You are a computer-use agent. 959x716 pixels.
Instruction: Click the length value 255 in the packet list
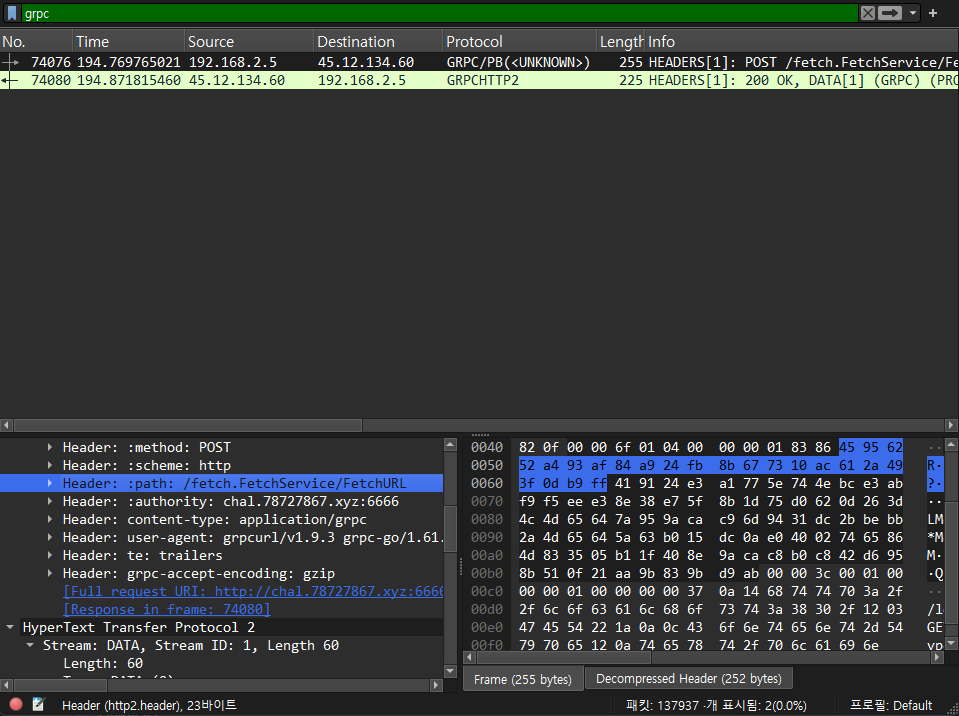pyautogui.click(x=631, y=62)
